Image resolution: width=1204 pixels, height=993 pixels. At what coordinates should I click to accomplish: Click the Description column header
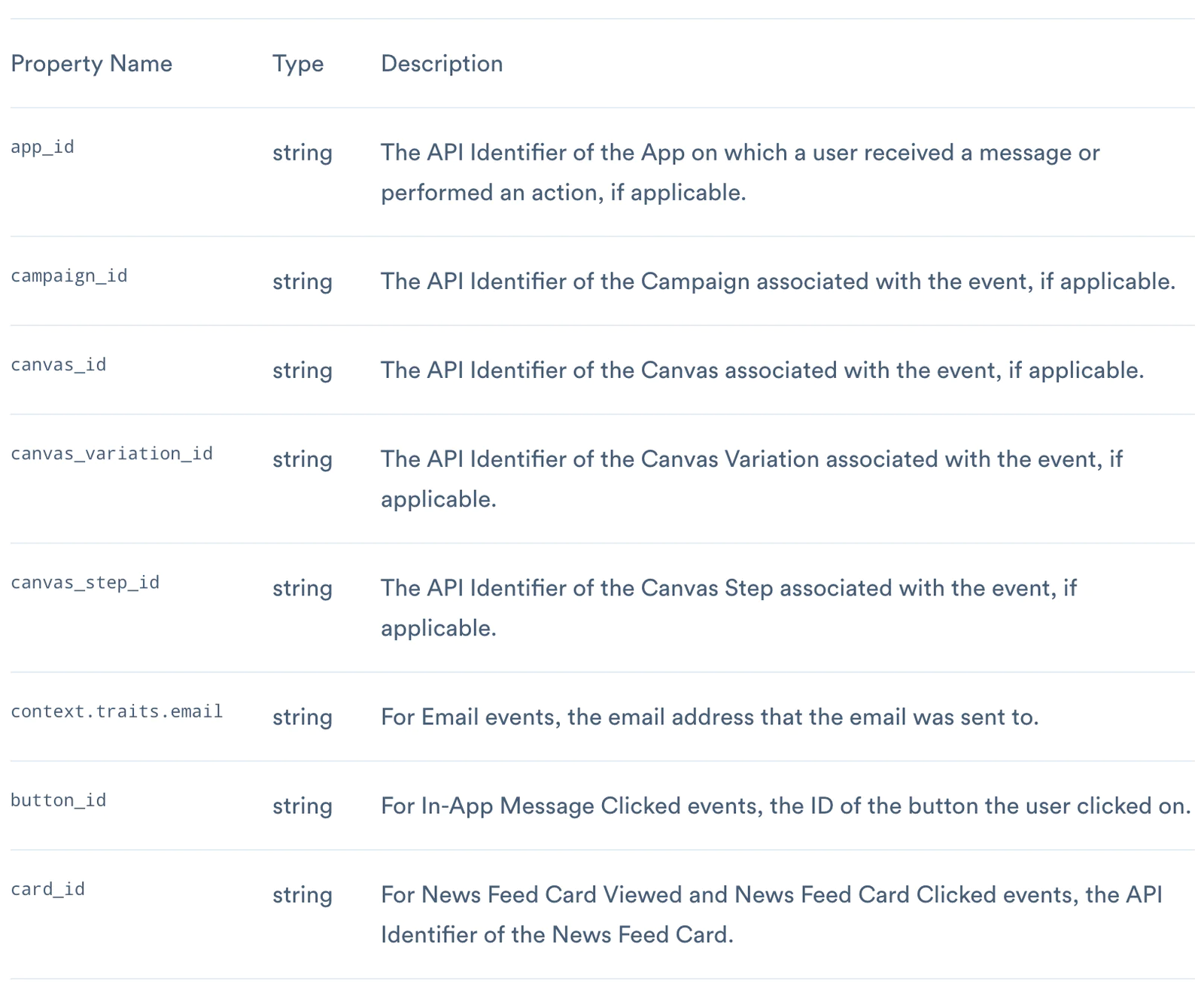[x=442, y=64]
